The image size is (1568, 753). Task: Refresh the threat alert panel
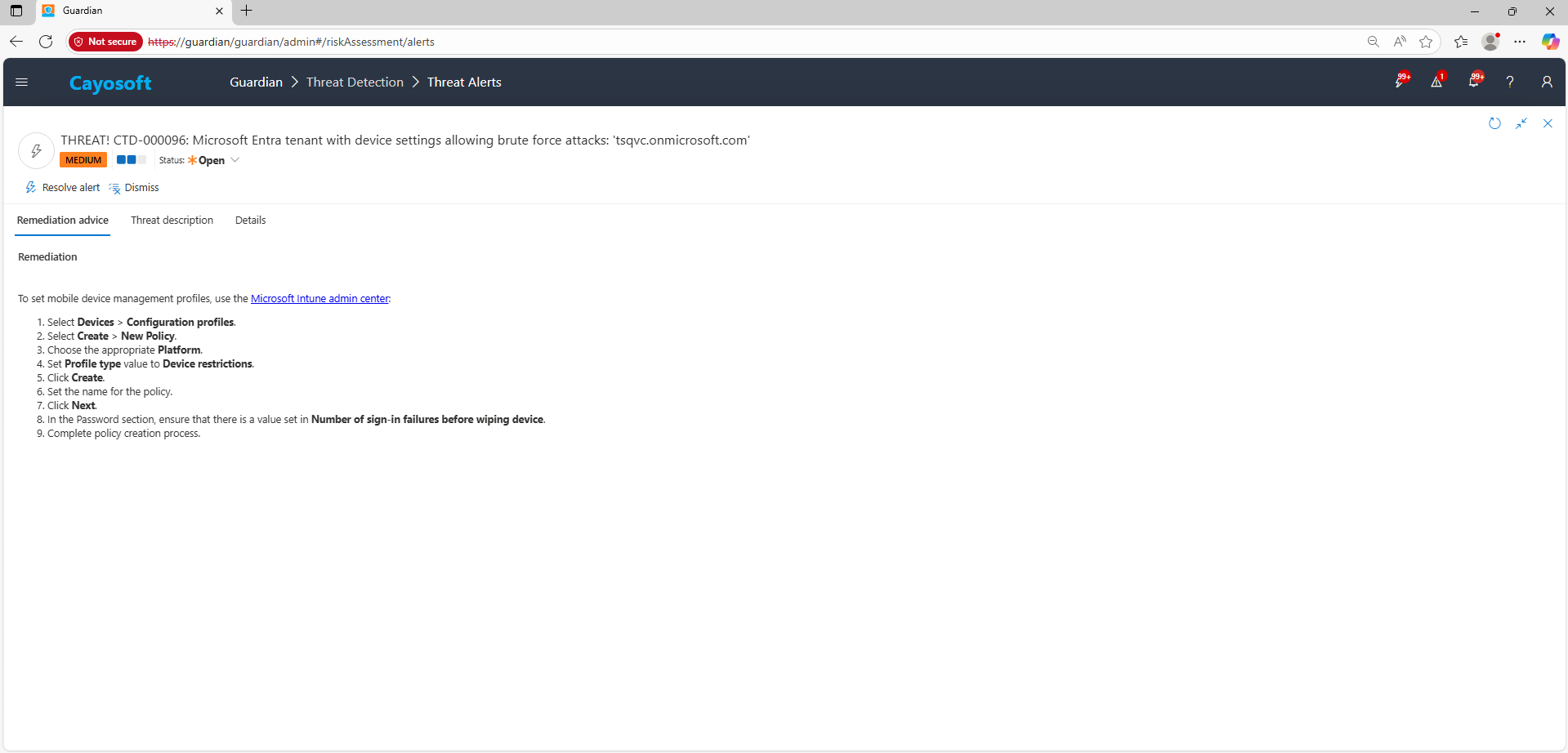[x=1494, y=123]
